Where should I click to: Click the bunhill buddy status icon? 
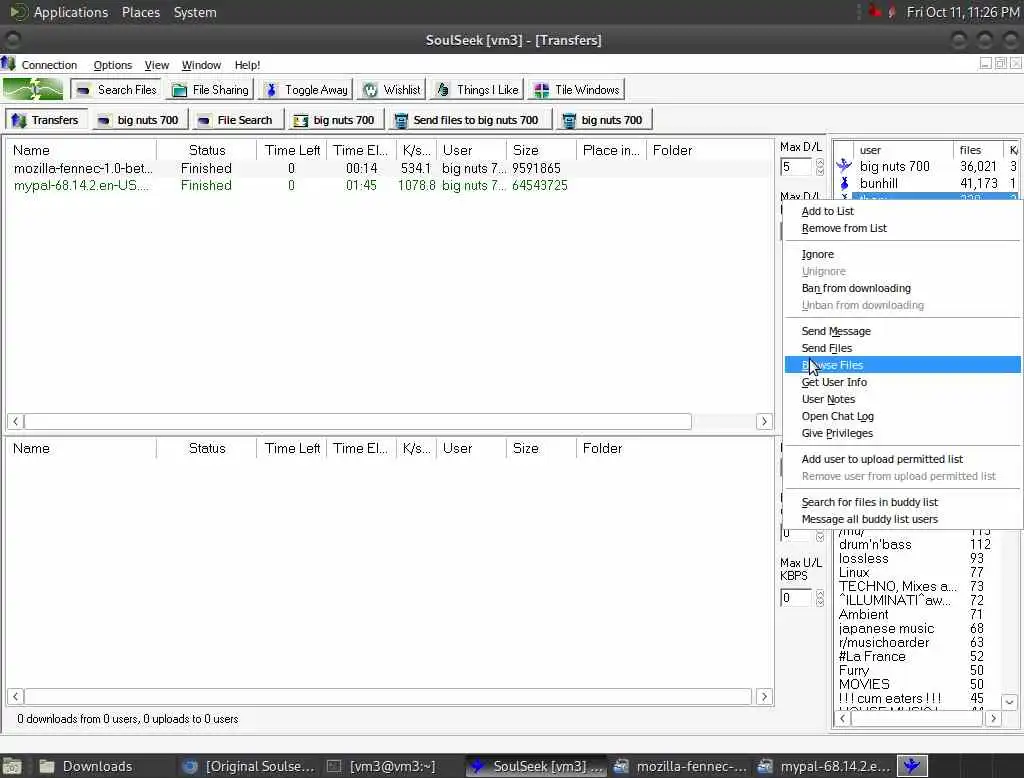point(844,184)
